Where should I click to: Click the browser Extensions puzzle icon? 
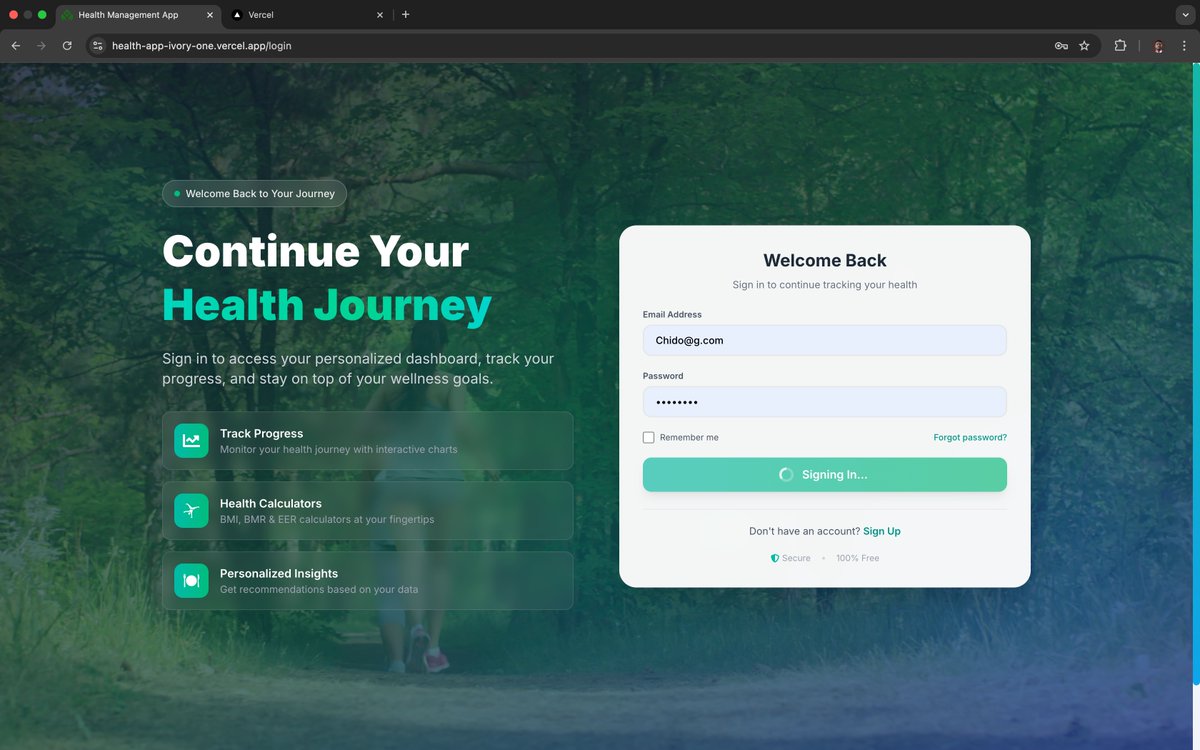point(1120,45)
